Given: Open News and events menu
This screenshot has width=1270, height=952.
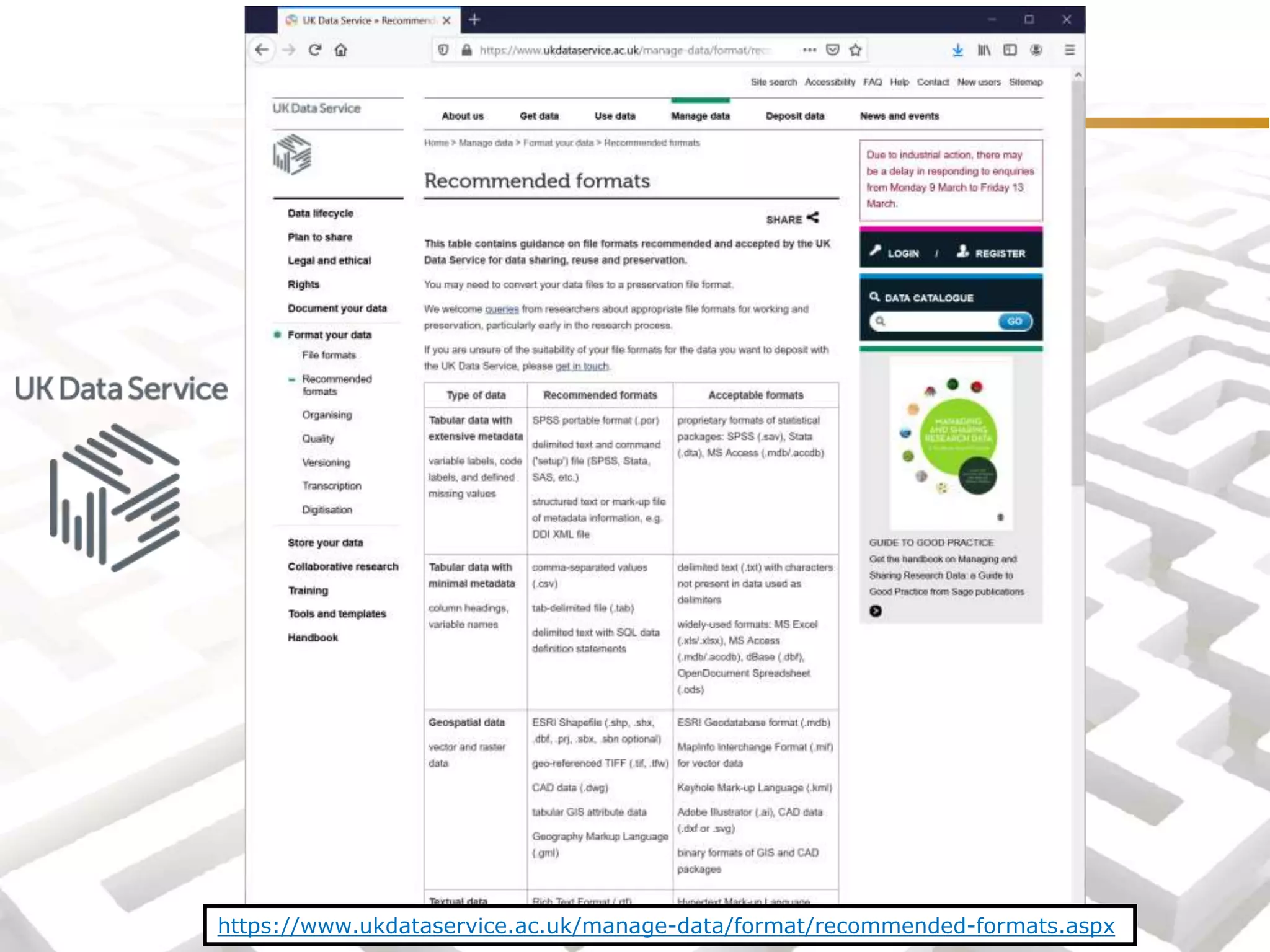Looking at the screenshot, I should (899, 116).
